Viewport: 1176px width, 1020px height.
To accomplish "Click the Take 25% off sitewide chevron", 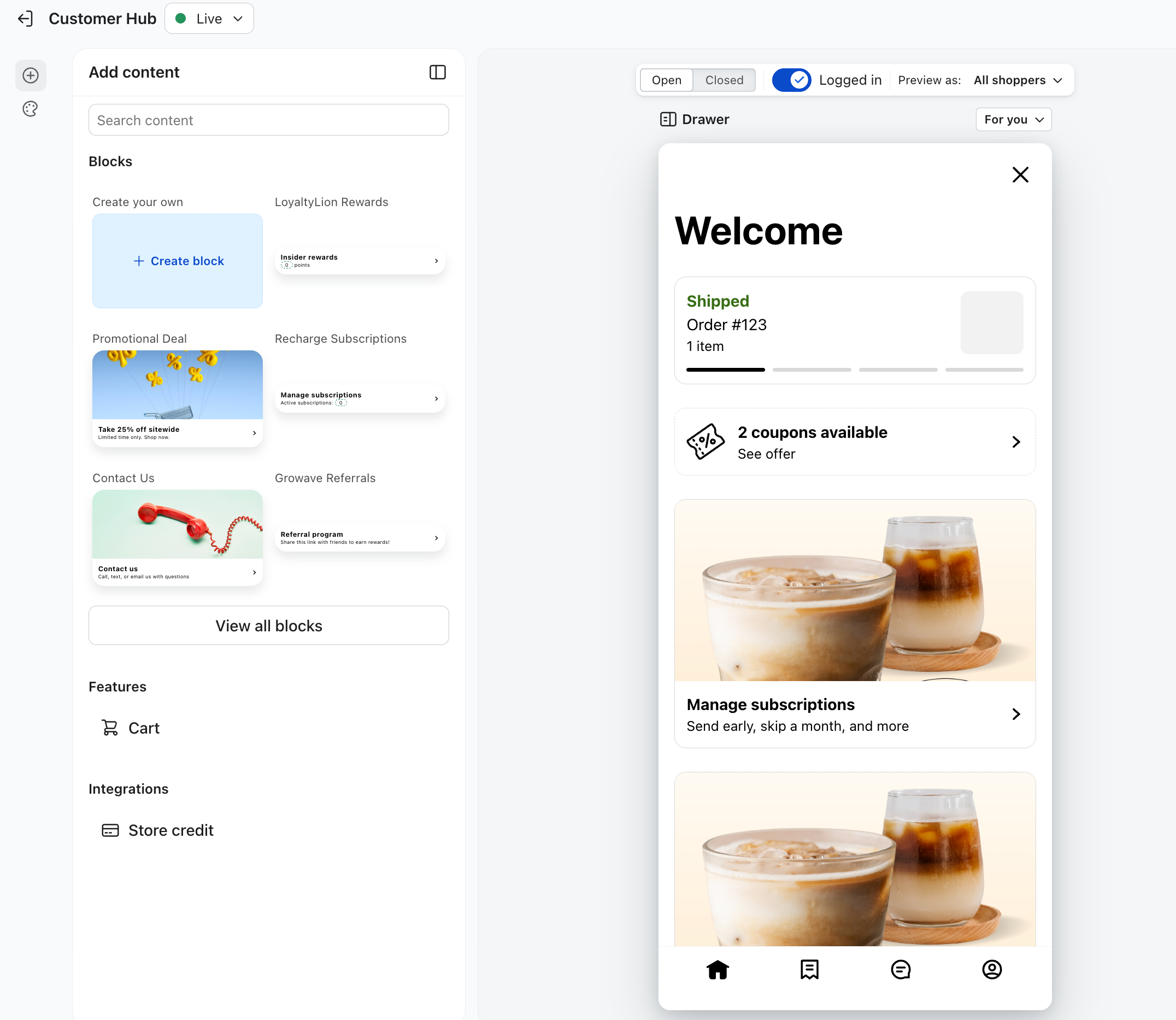I will pyautogui.click(x=254, y=433).
